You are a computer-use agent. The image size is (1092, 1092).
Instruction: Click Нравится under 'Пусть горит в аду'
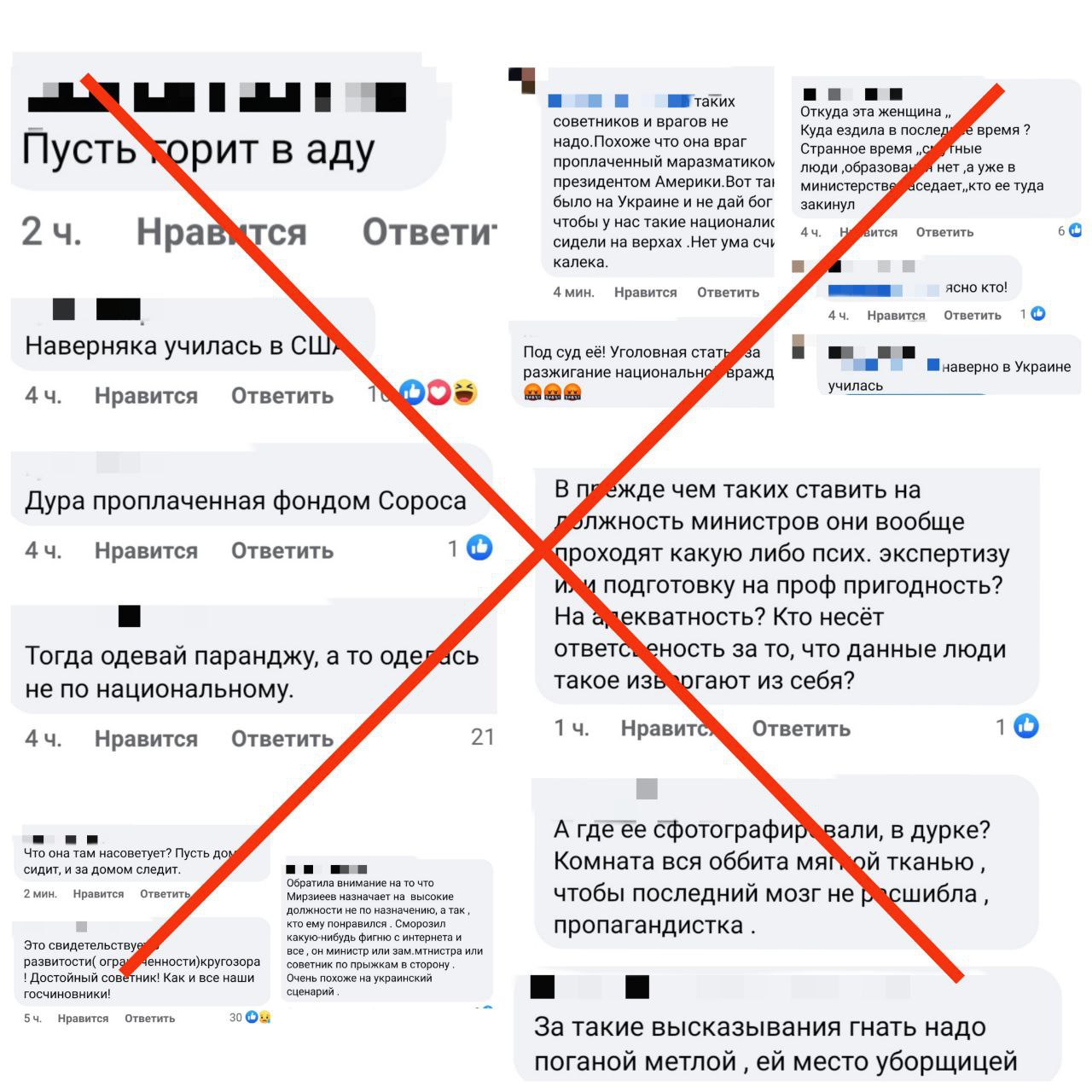222,232
